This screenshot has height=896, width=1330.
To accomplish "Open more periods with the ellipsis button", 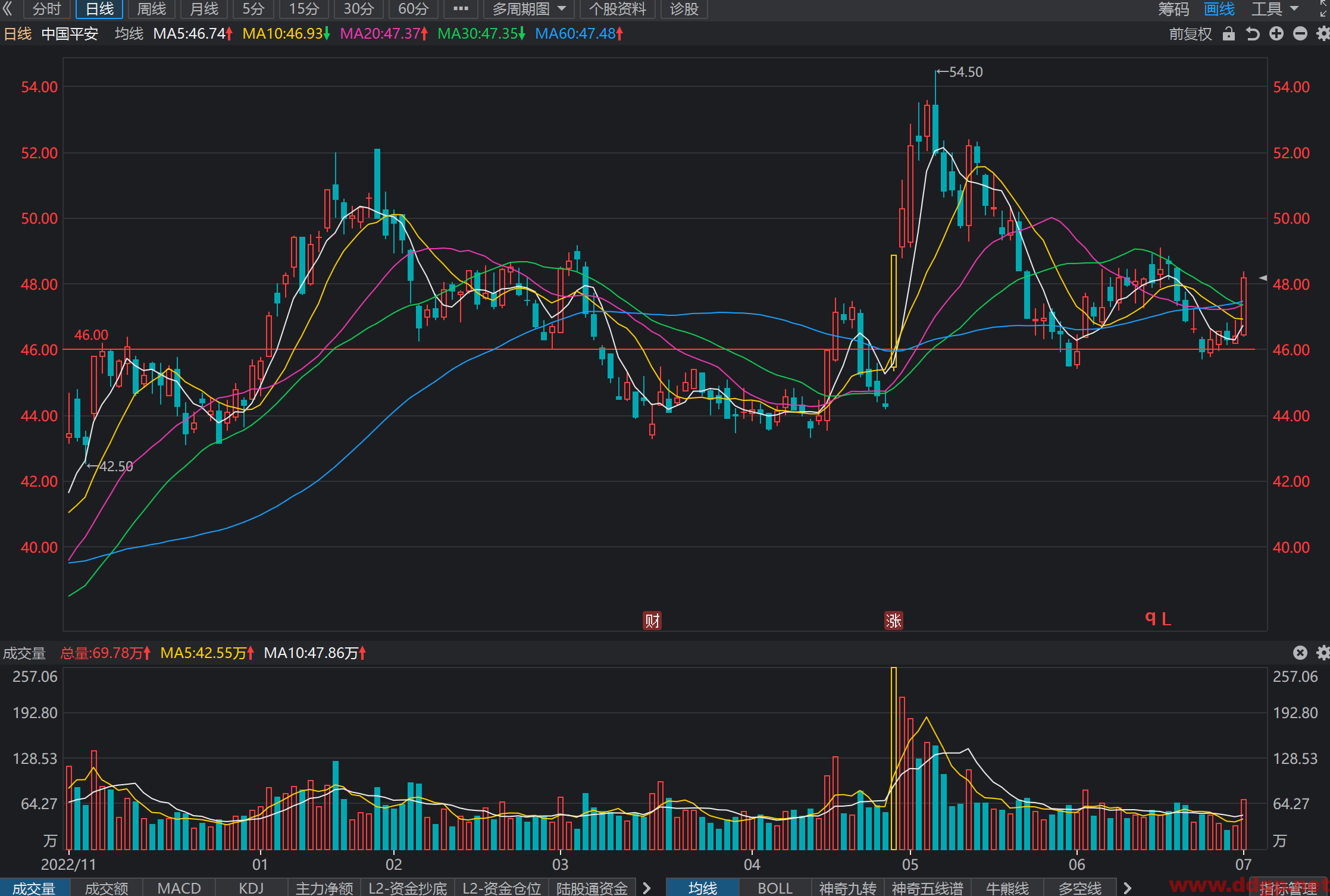I will [461, 8].
